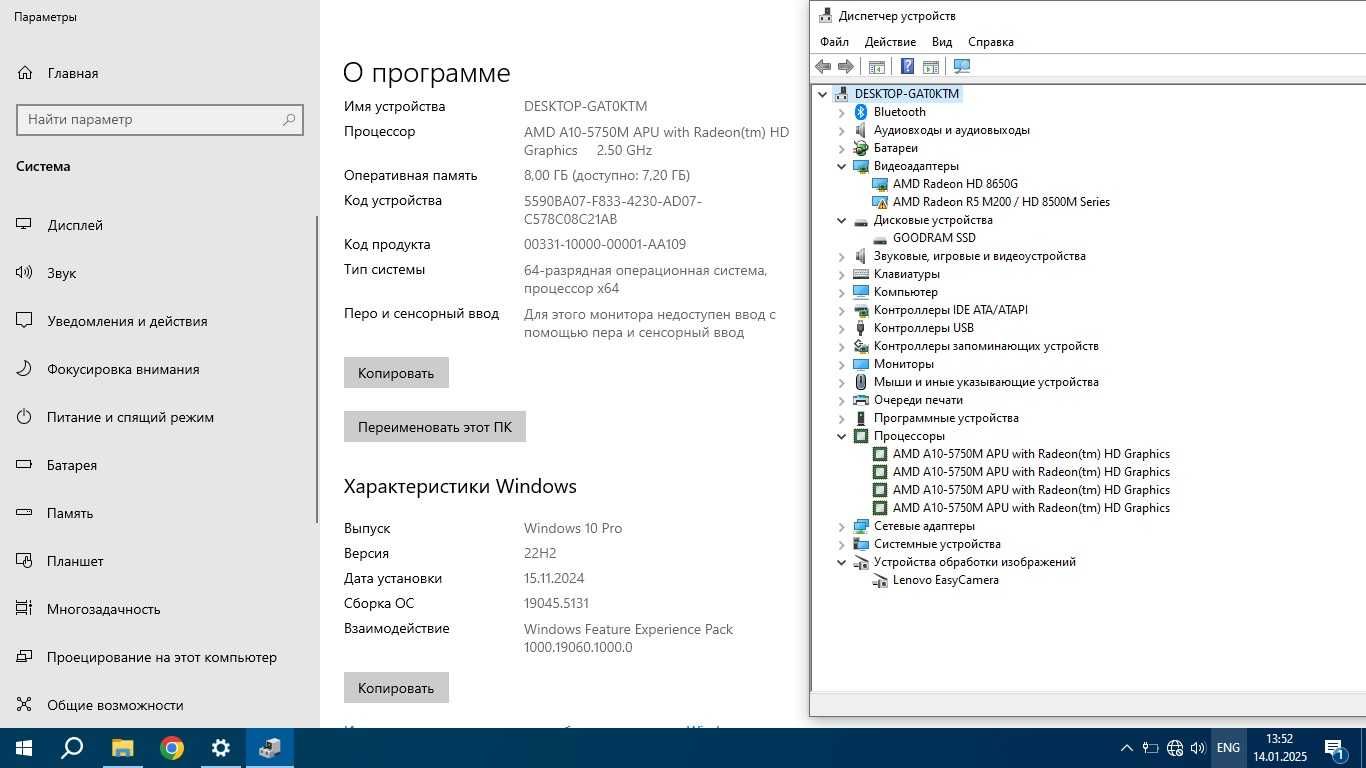Click the Очереди печати printer icon
Screen dimensions: 1366x768
861,400
